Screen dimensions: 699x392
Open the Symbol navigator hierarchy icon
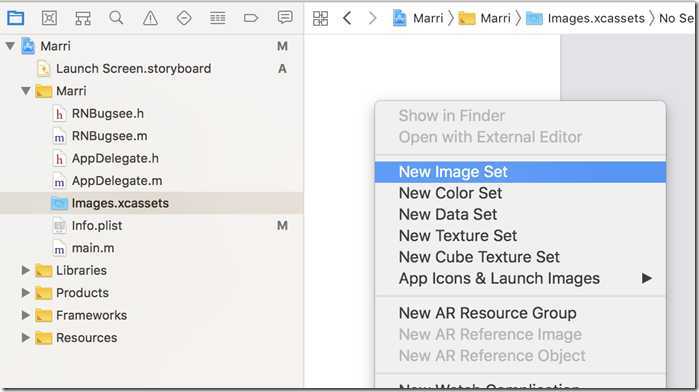[x=83, y=18]
